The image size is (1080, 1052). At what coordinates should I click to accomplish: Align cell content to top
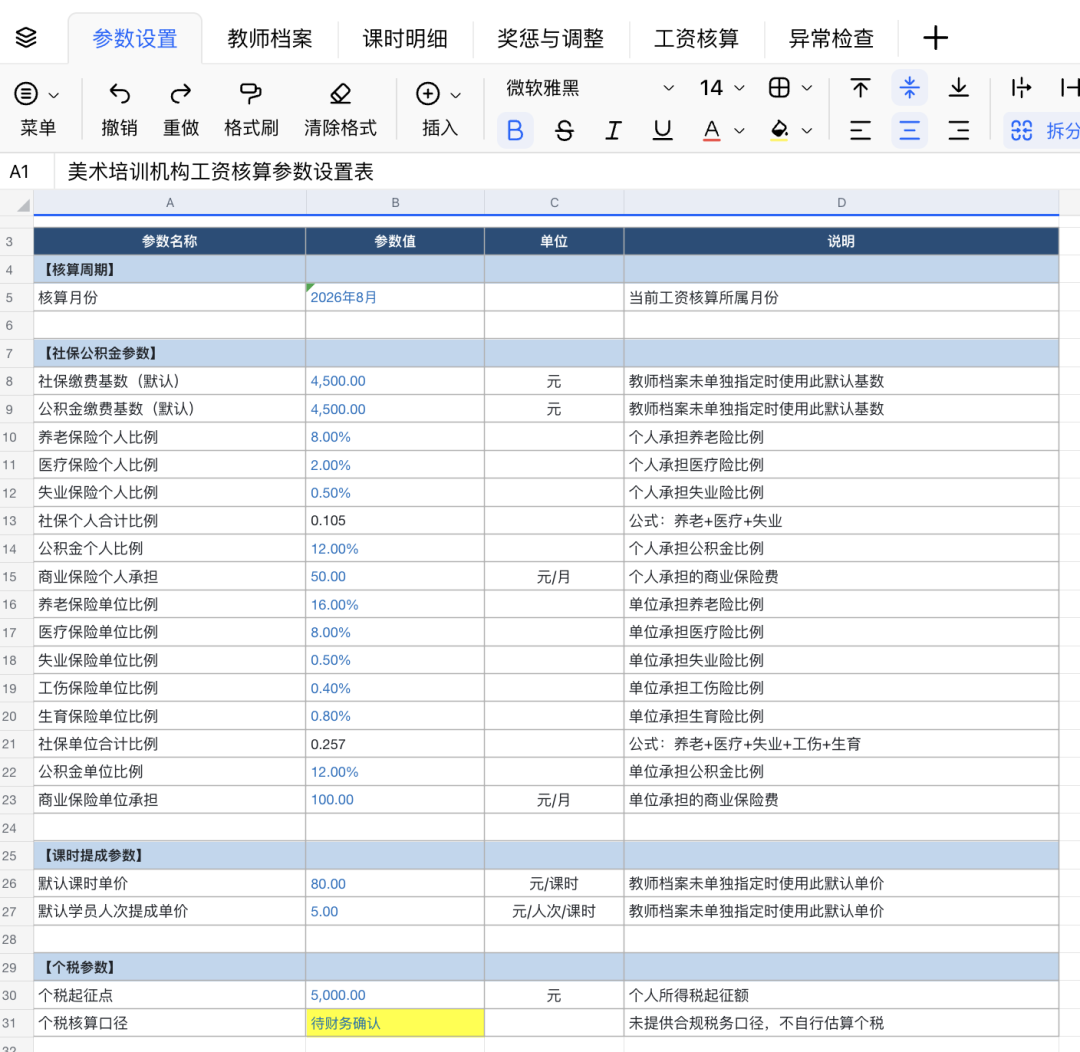(860, 87)
